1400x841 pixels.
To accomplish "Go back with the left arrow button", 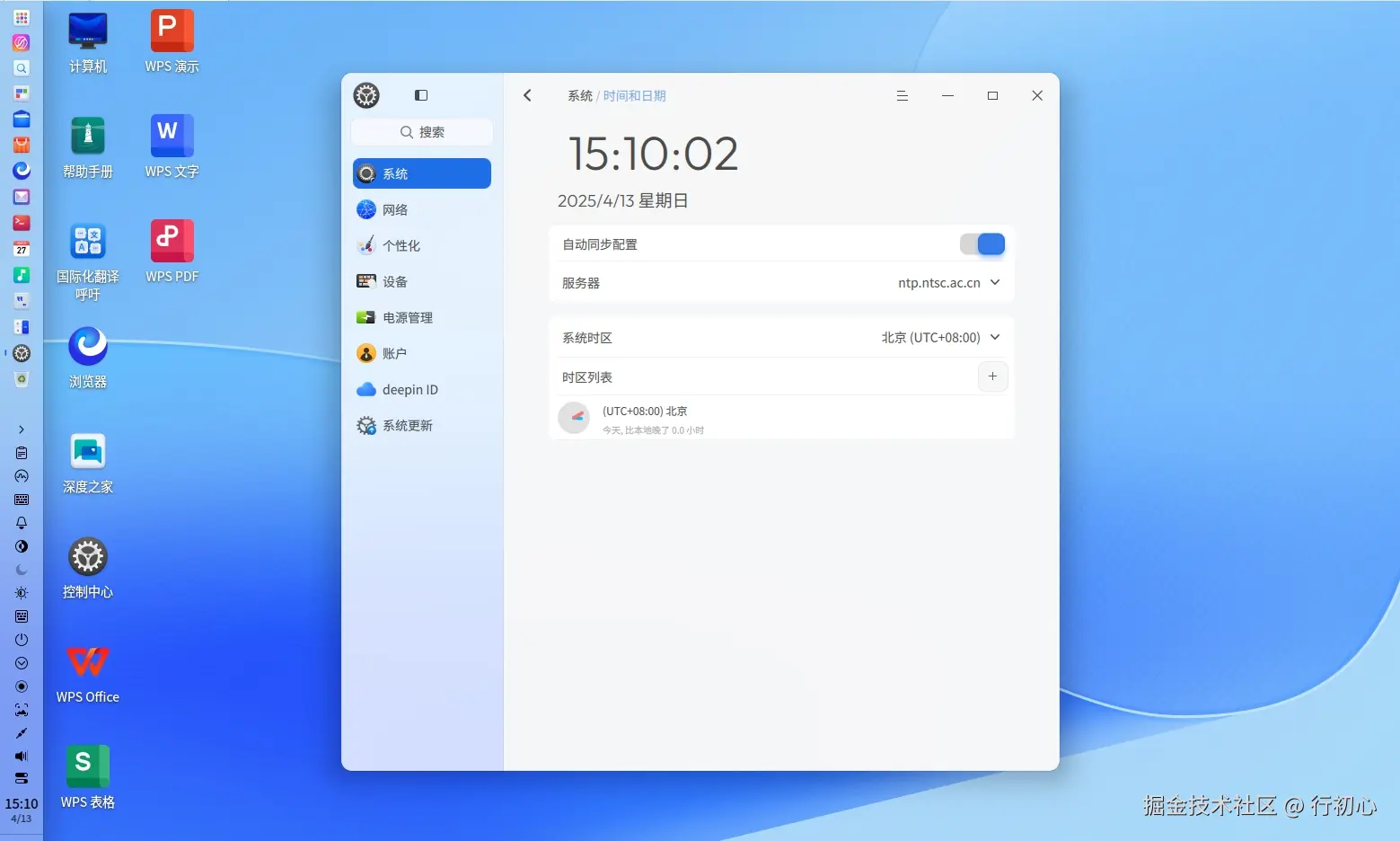I will click(x=528, y=95).
